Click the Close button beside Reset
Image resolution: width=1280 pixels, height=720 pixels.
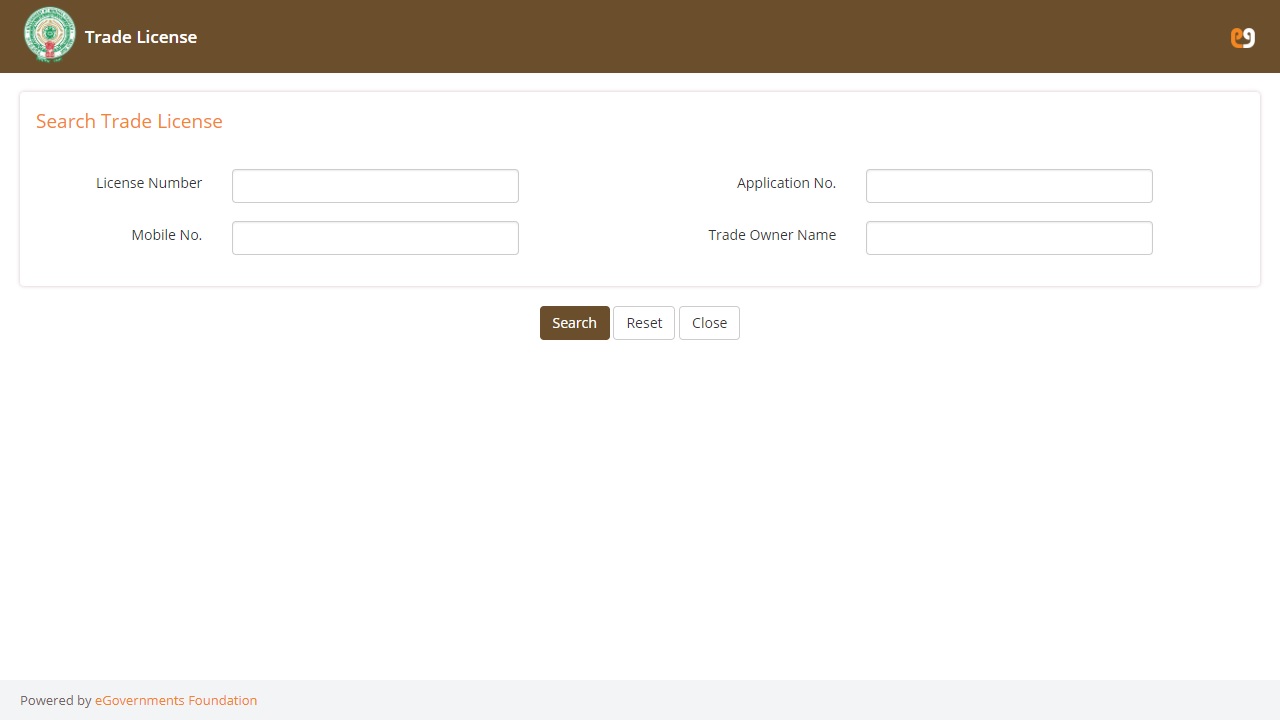point(709,323)
